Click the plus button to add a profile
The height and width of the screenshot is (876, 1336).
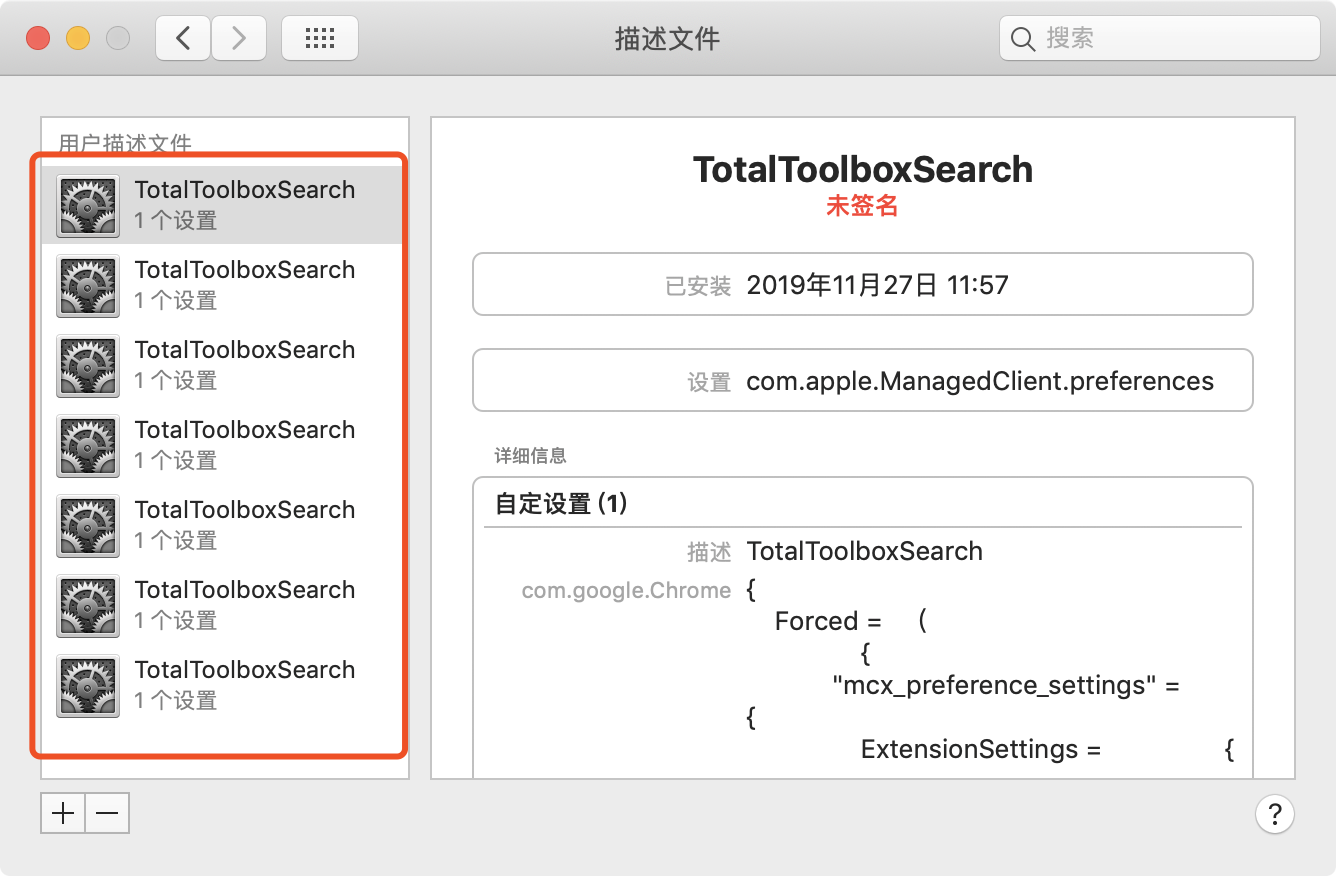[x=63, y=813]
